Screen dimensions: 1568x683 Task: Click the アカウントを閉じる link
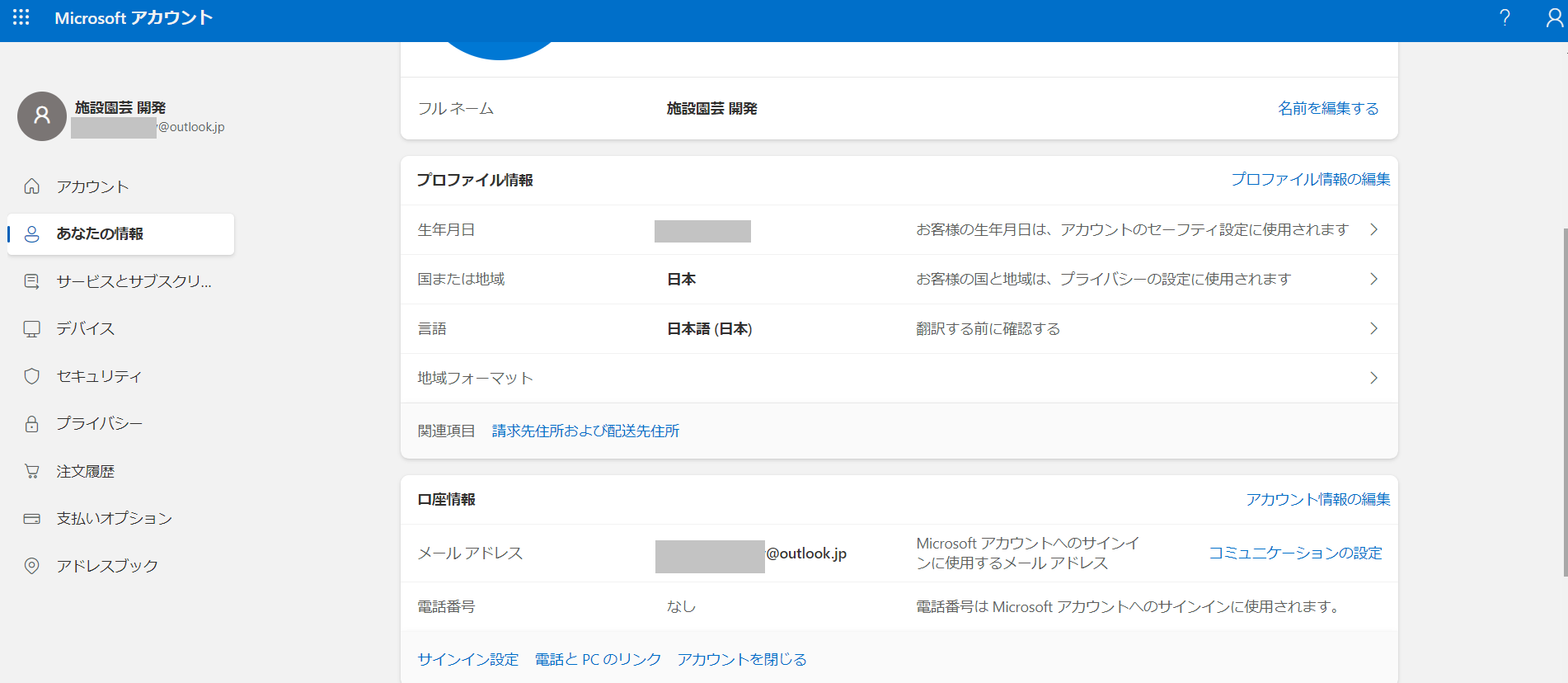(742, 659)
